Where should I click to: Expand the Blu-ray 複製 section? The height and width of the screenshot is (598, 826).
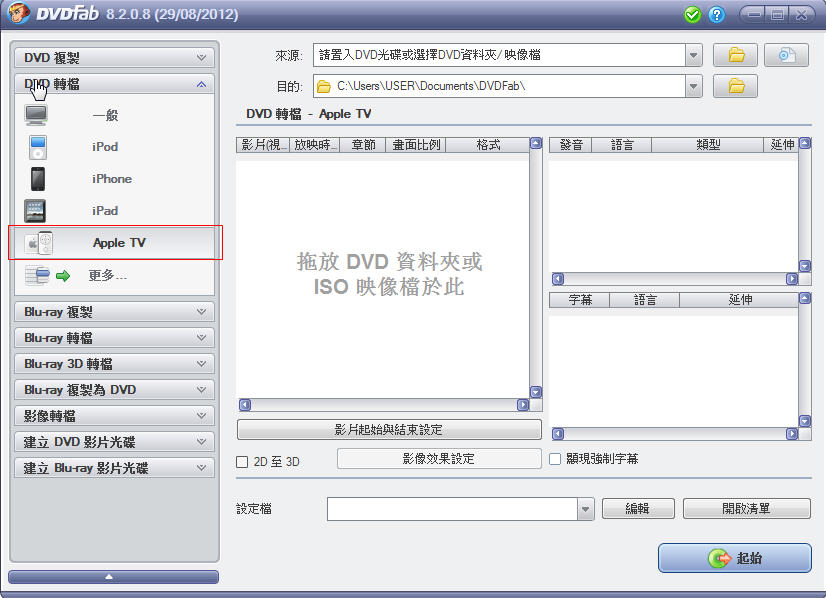114,312
